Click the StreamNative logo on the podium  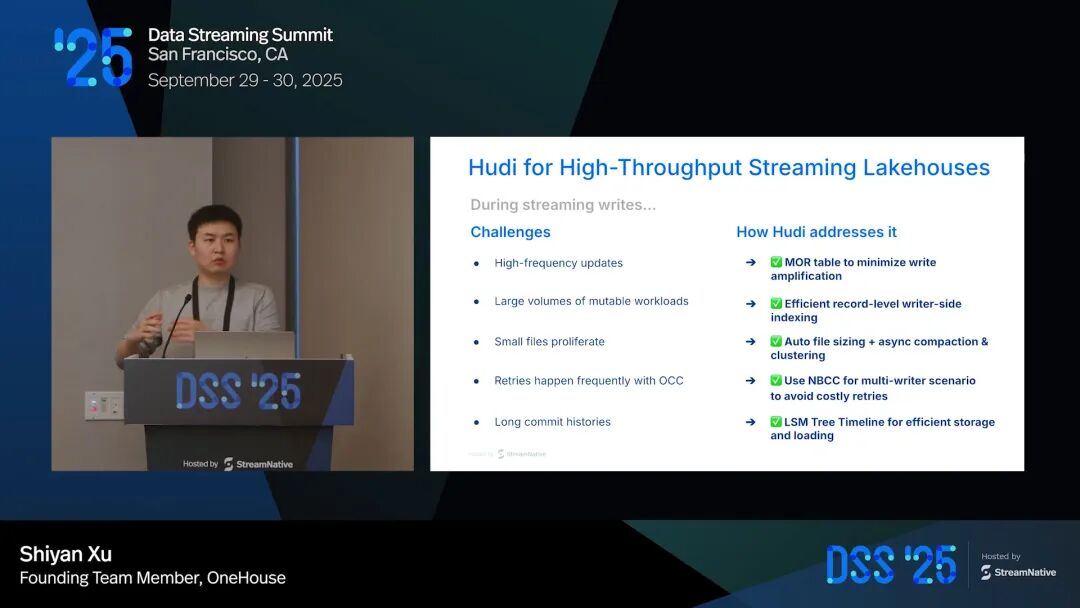pyautogui.click(x=258, y=464)
